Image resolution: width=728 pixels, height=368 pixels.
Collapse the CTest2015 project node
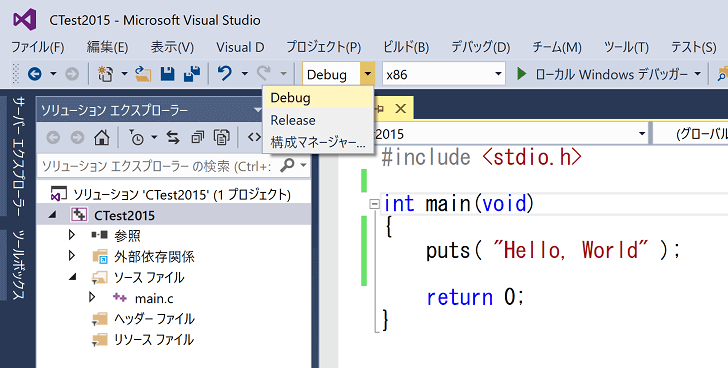(53, 215)
